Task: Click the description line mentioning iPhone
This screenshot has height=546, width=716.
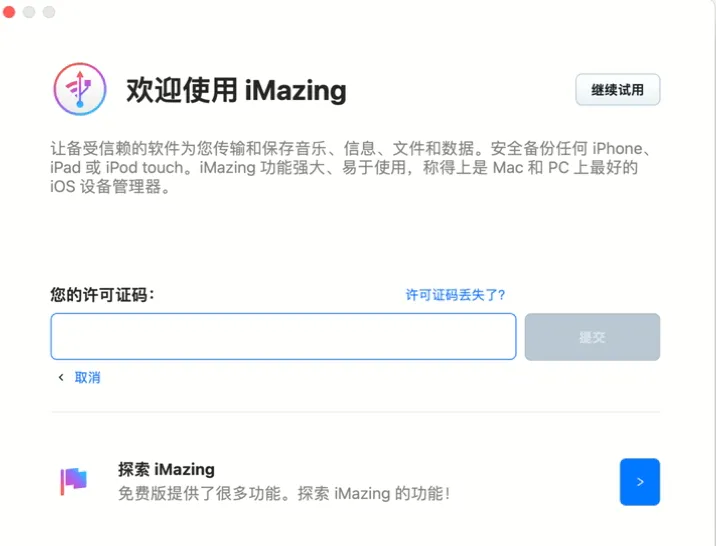Action: click(353, 148)
